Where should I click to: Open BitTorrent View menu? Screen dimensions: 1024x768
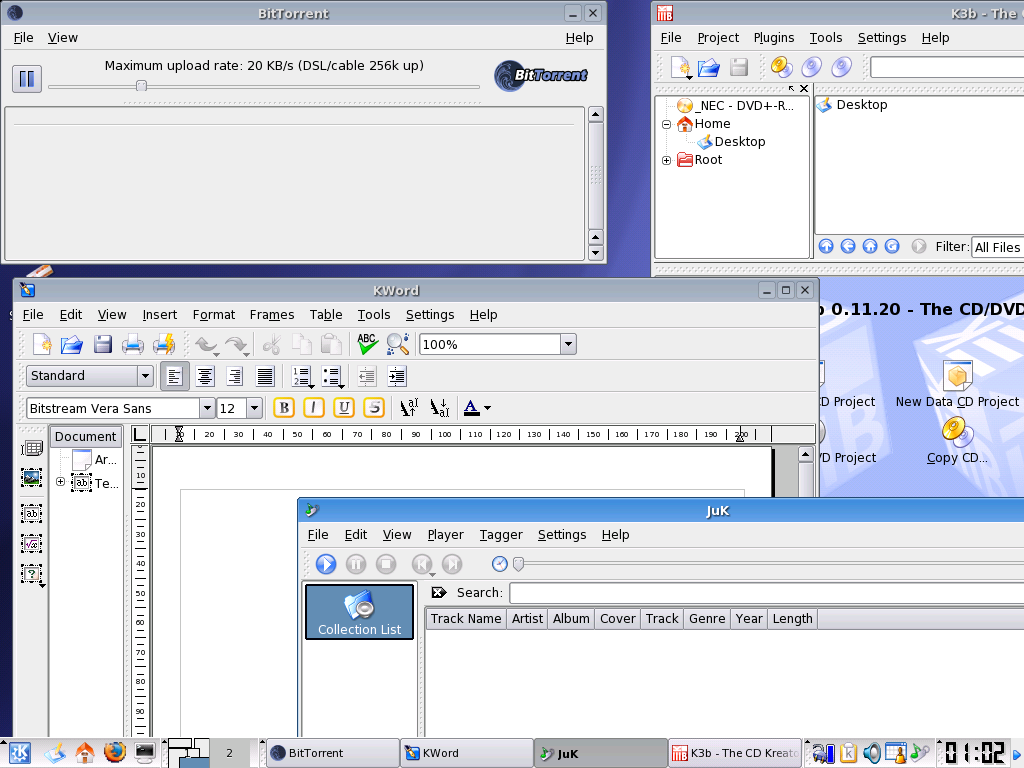(63, 38)
